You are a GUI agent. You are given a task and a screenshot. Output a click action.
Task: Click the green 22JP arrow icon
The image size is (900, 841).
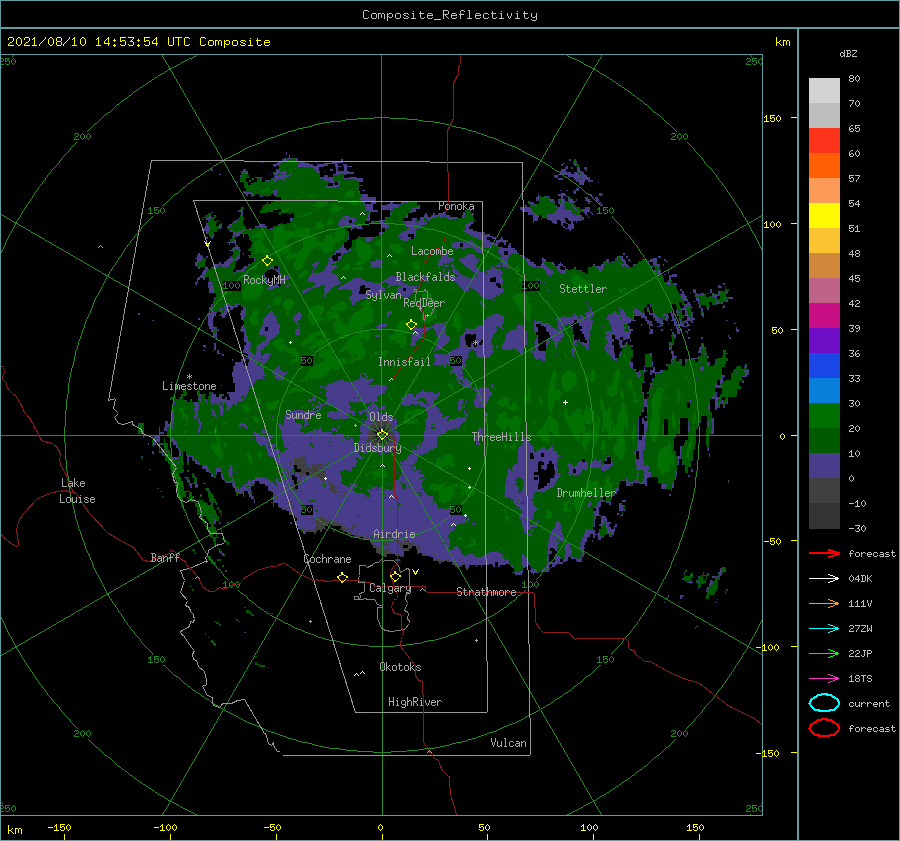click(x=824, y=653)
